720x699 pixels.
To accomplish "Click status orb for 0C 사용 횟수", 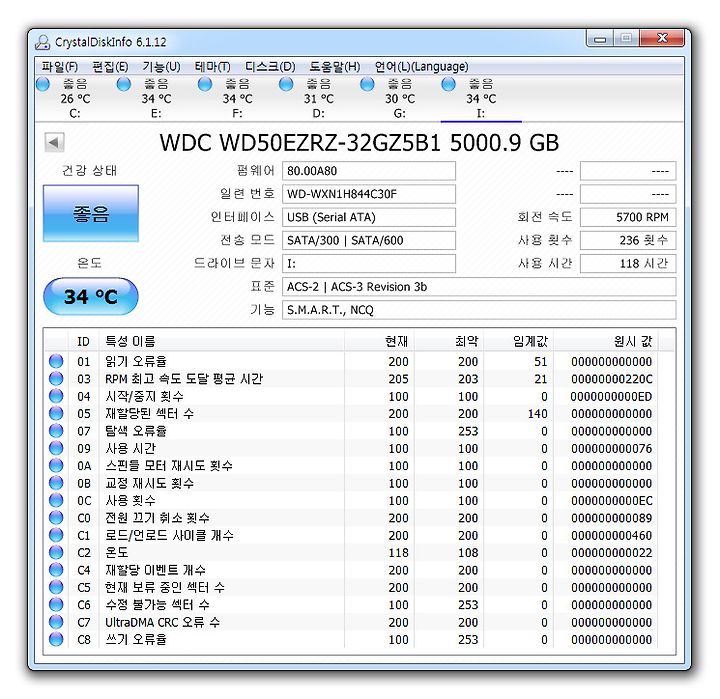I will click(x=56, y=500).
